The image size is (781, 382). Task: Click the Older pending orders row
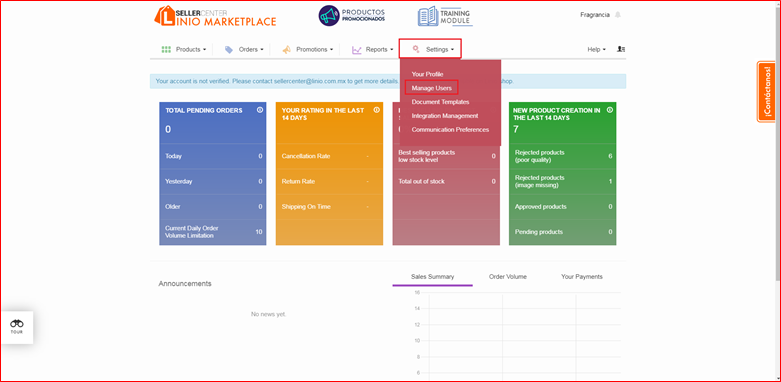point(213,207)
